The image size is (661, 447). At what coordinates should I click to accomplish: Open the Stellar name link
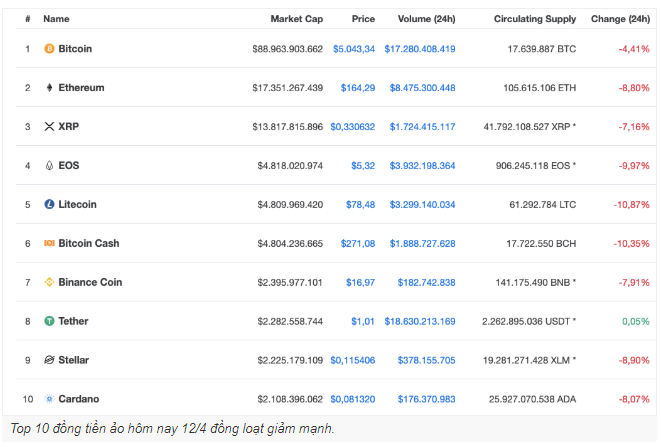pos(74,360)
